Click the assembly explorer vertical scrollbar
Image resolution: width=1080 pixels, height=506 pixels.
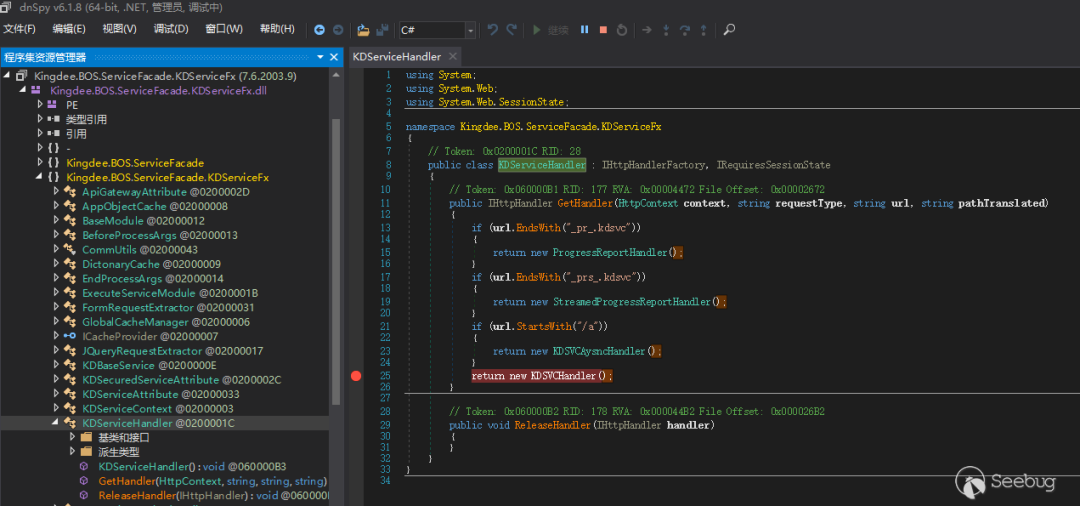pyautogui.click(x=336, y=260)
